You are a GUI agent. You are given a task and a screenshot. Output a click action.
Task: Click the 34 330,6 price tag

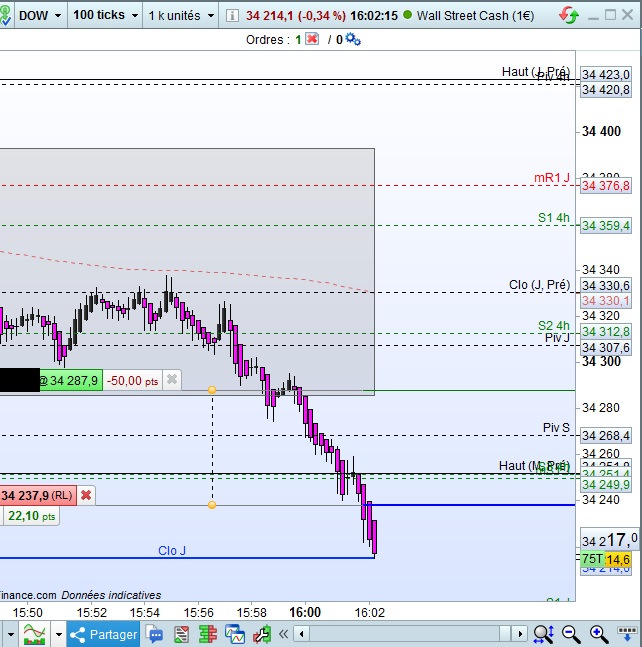coord(606,286)
